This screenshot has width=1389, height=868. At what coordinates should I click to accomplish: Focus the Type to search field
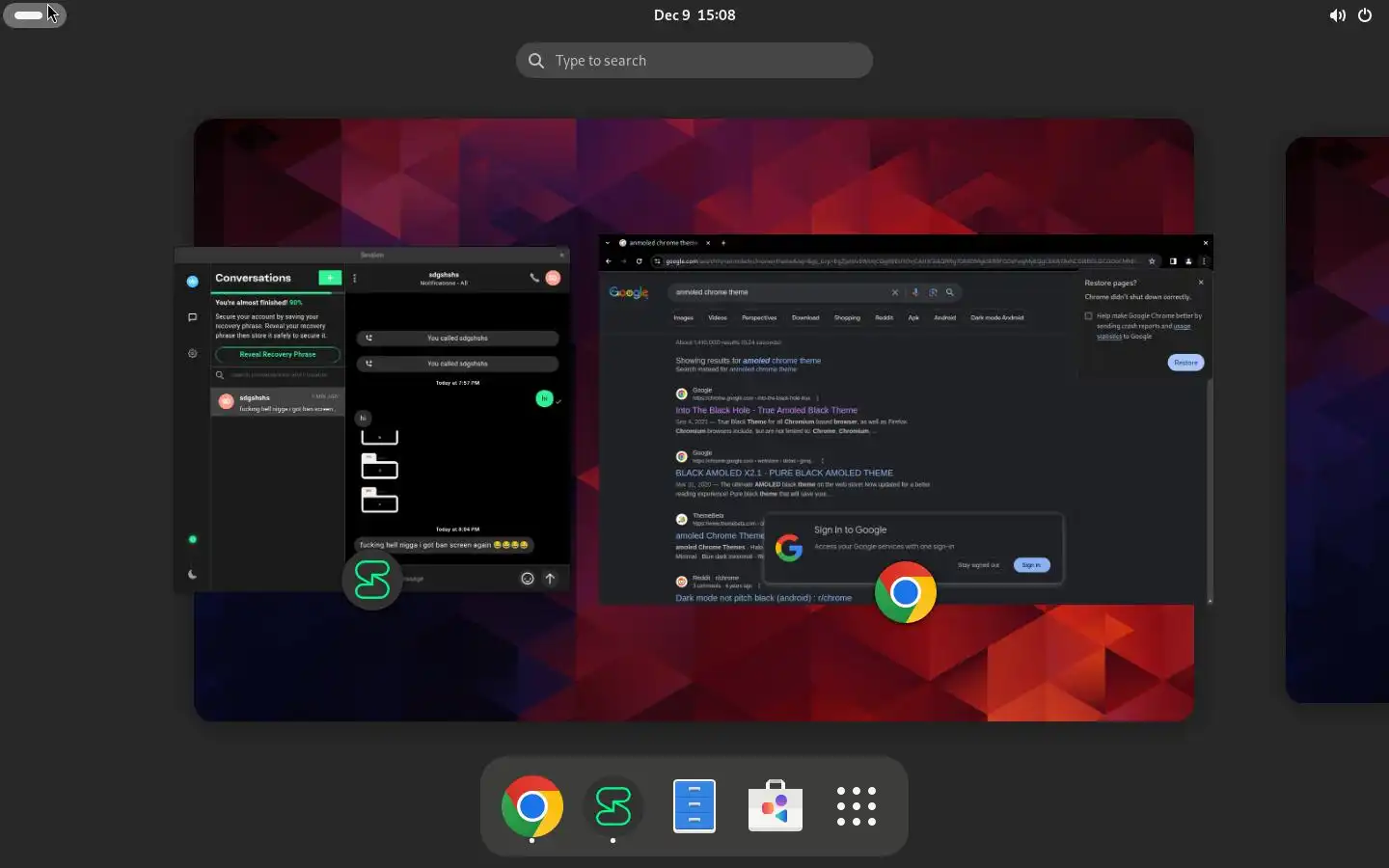click(694, 61)
